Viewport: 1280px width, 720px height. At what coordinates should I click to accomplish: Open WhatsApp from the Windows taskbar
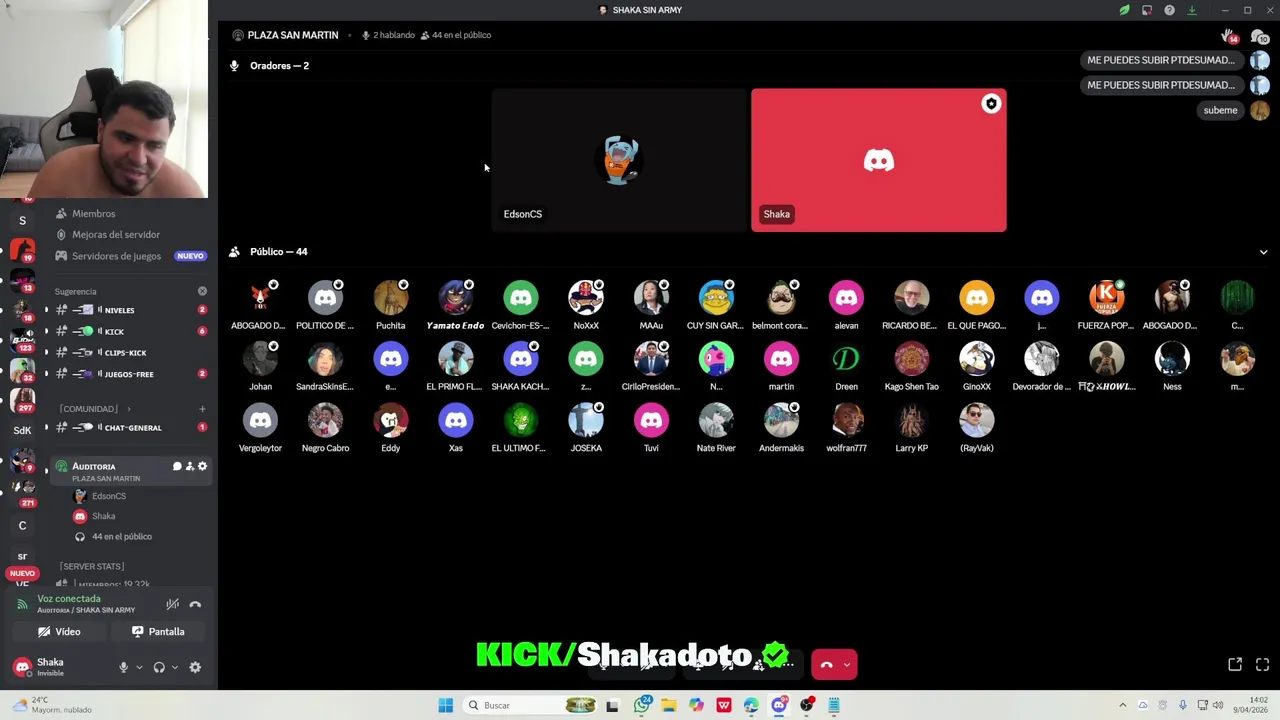pyautogui.click(x=642, y=705)
